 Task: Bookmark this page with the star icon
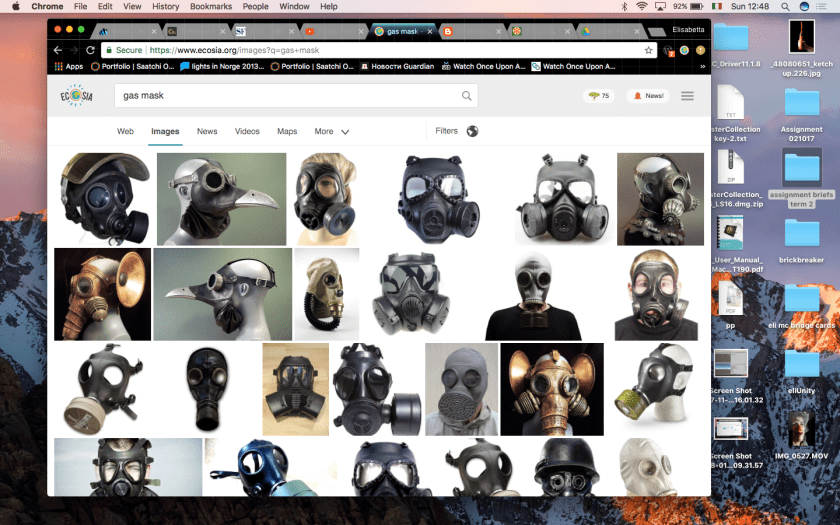tap(649, 50)
